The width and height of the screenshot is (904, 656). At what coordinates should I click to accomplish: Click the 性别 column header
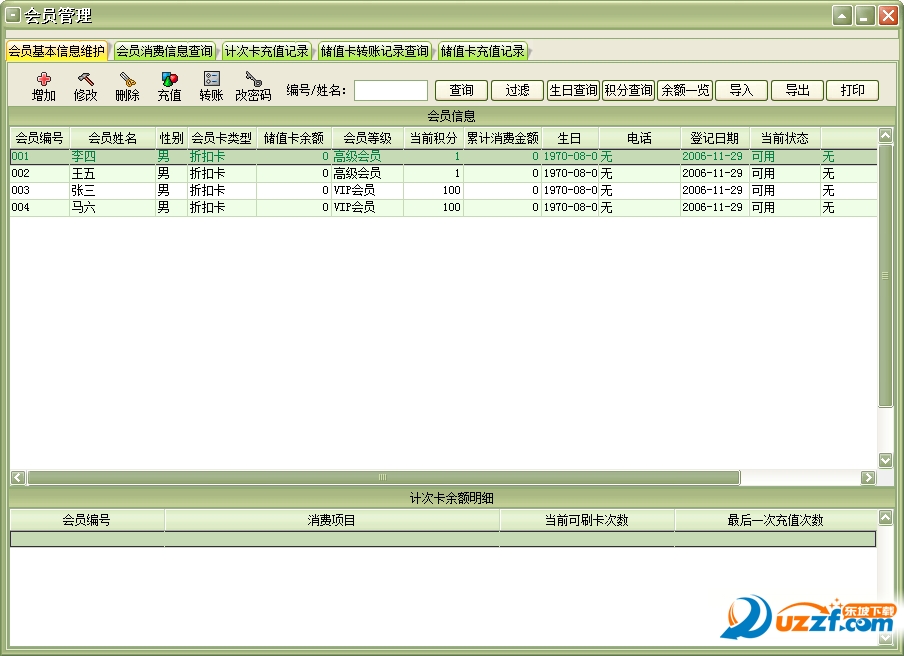(171, 138)
